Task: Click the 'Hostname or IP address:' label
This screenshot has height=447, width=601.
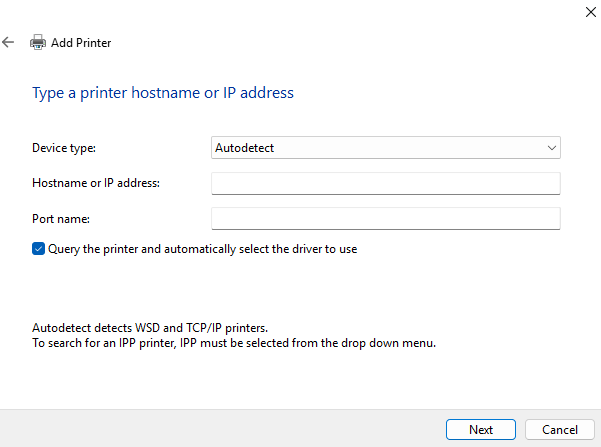Action: click(96, 182)
